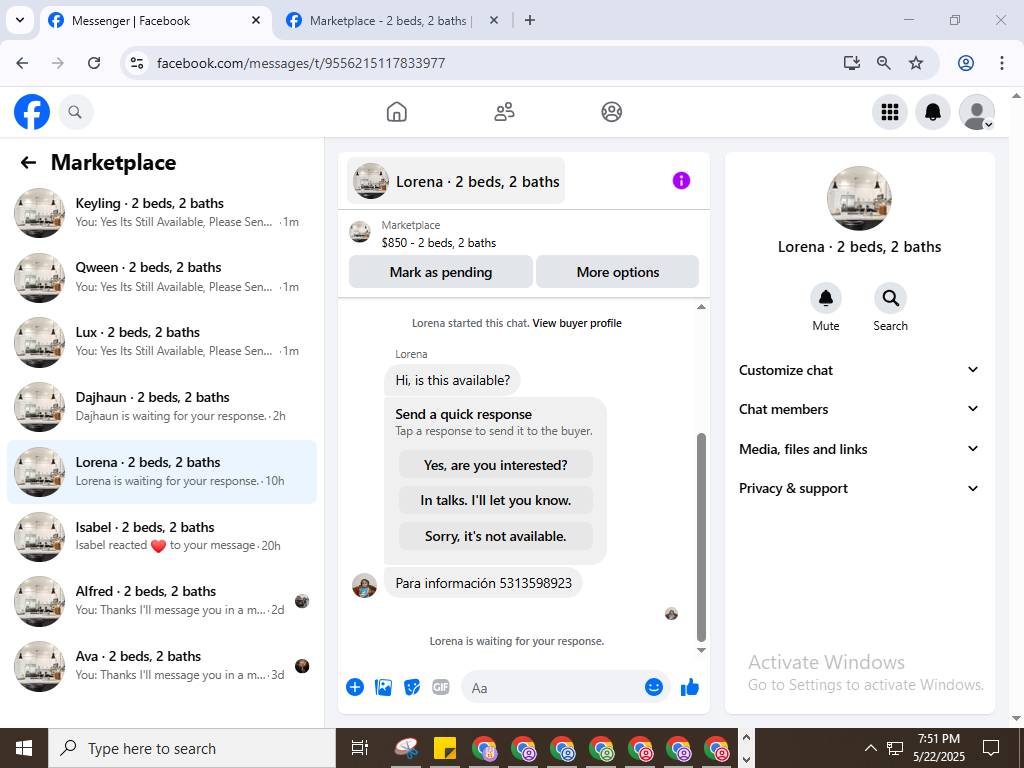Open Chrome profile icon
This screenshot has height=768, width=1024.
click(966, 63)
